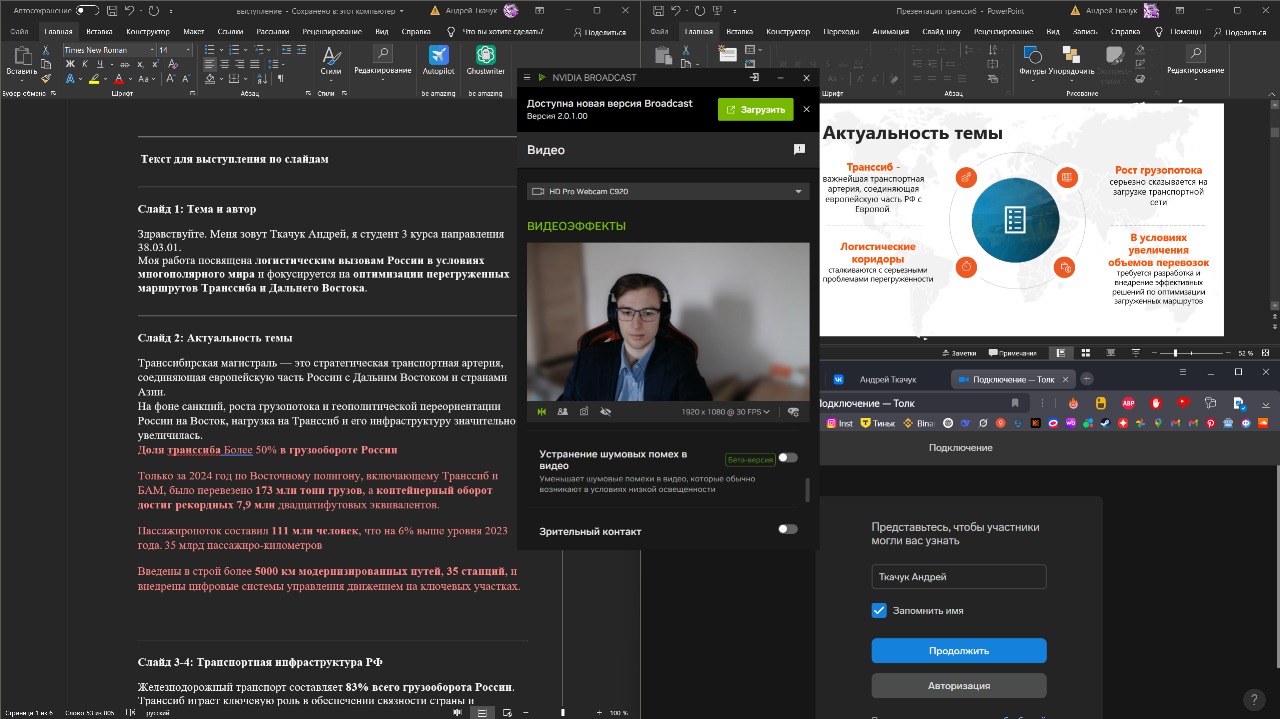
Task: Click the bookmark icon in the address bar
Action: (1015, 403)
